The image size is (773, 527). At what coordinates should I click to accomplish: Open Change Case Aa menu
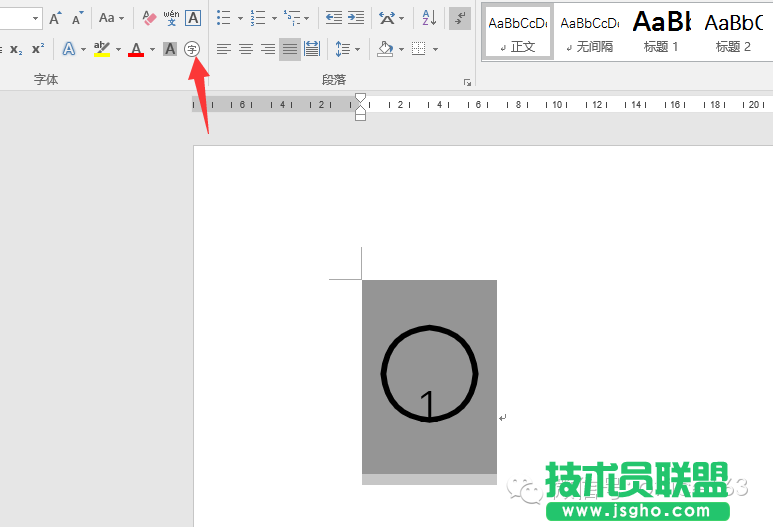(x=111, y=18)
